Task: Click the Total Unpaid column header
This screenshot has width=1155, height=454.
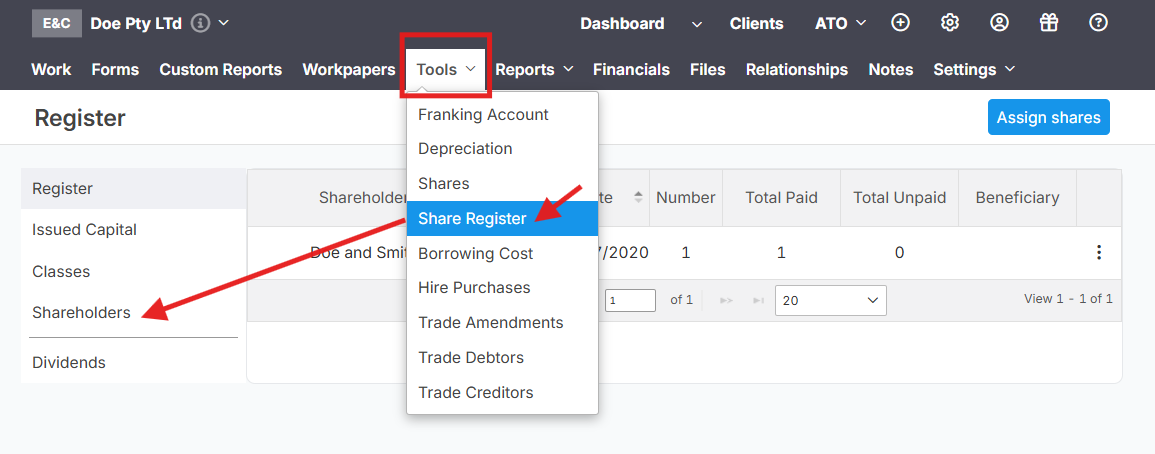Action: pyautogui.click(x=899, y=198)
